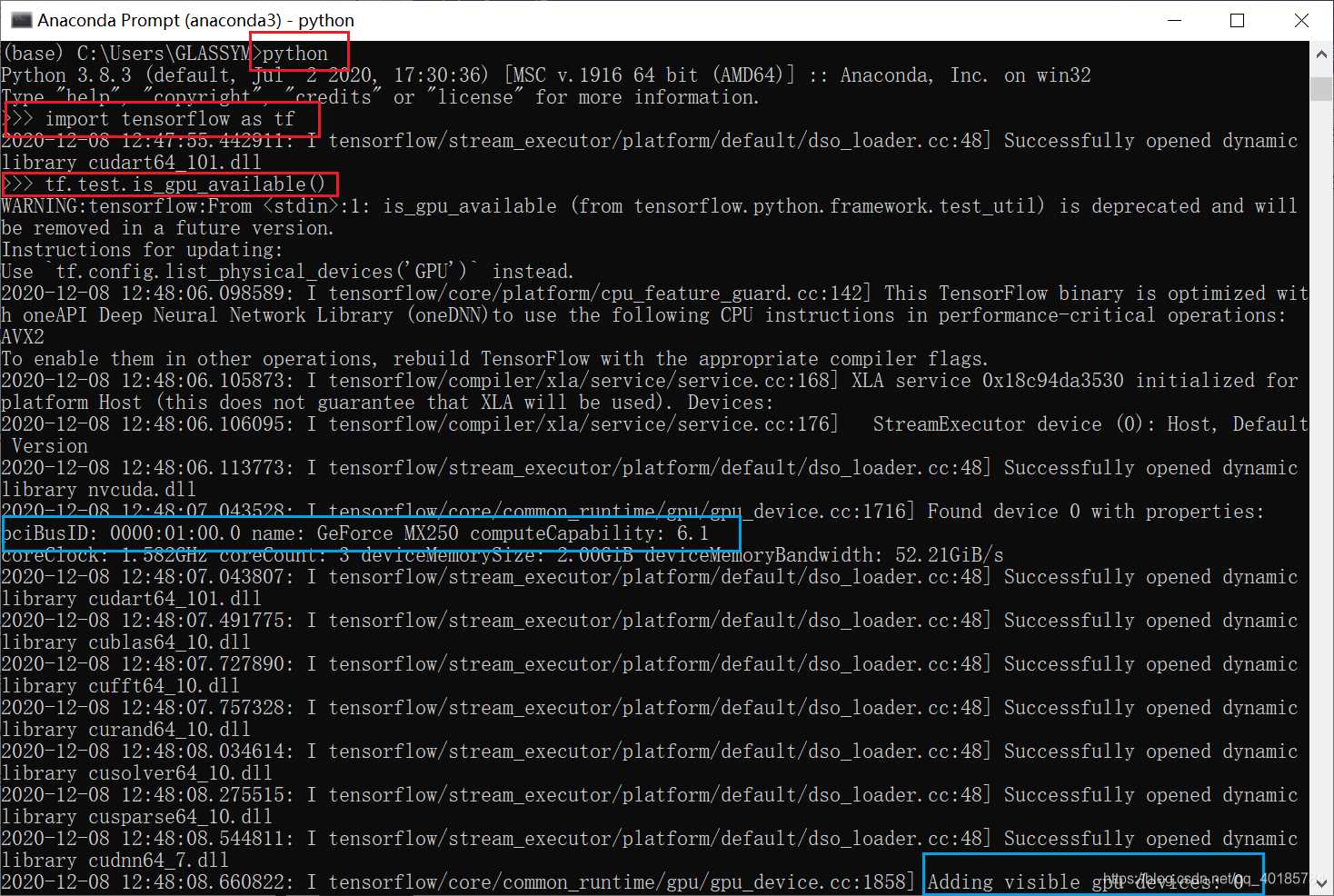Click the 'tf.test.is_gpu_available()' command

point(184,184)
